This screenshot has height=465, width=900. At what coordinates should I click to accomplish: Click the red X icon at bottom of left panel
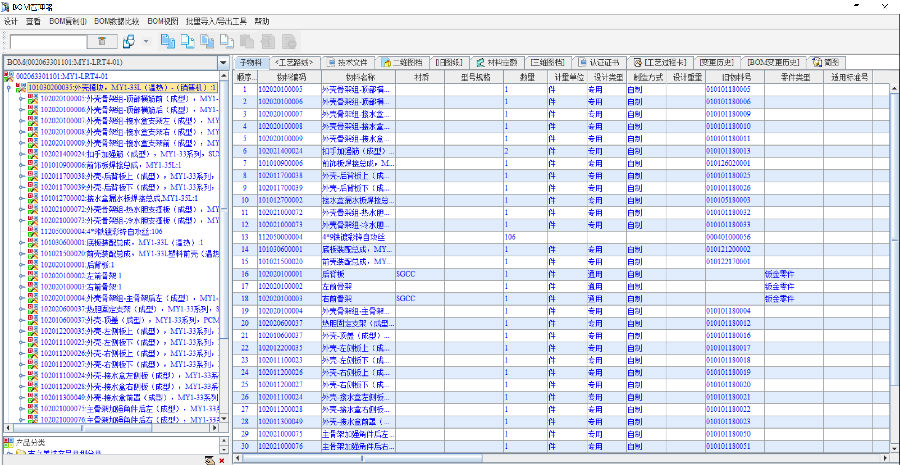pos(222,459)
